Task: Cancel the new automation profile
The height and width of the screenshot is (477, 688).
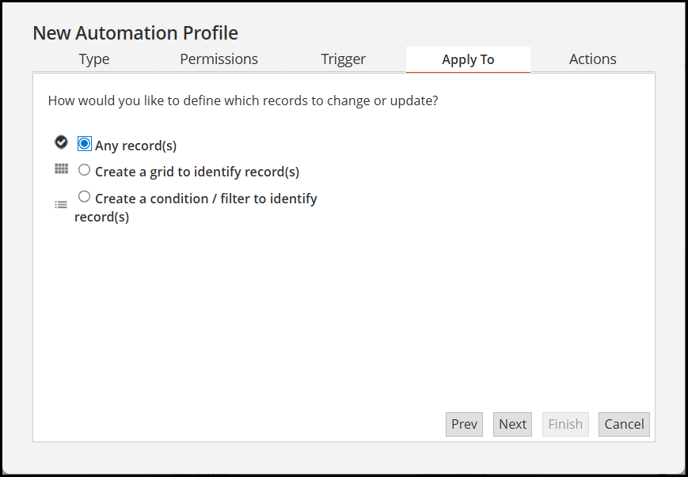Action: tap(624, 424)
